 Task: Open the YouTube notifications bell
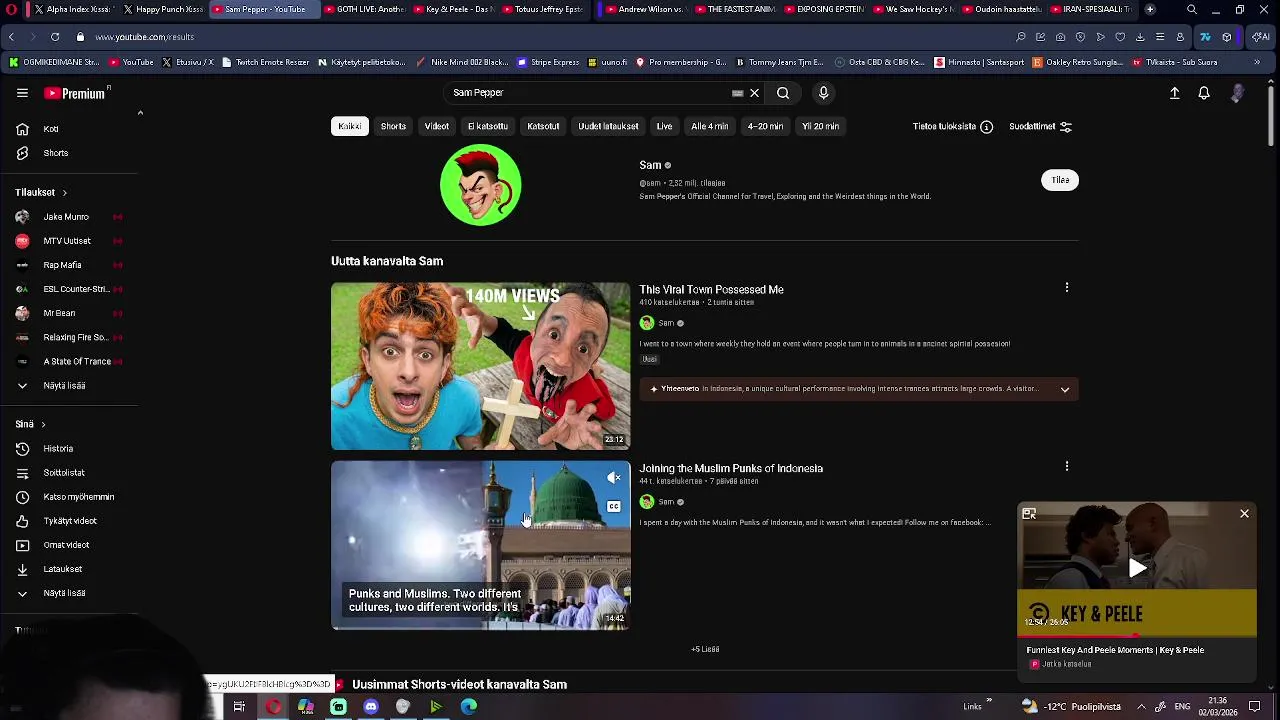point(1204,93)
